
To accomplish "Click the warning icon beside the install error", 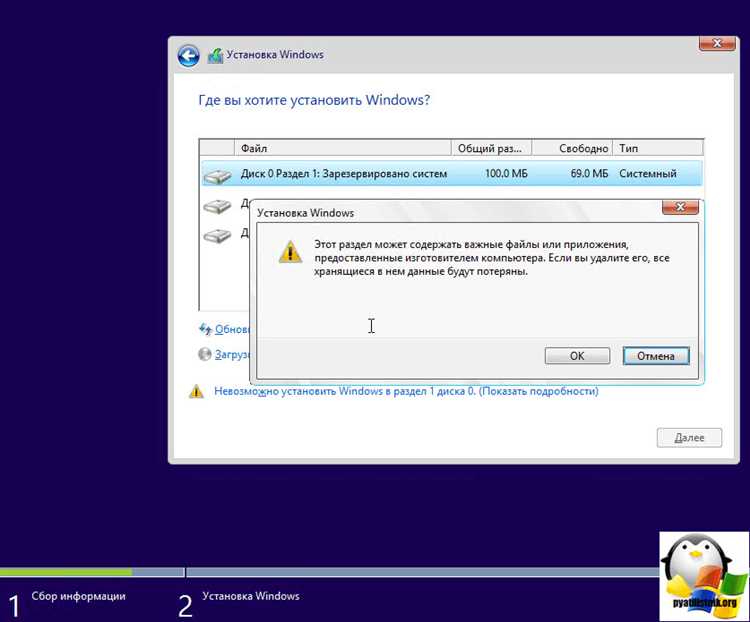I will coord(196,391).
